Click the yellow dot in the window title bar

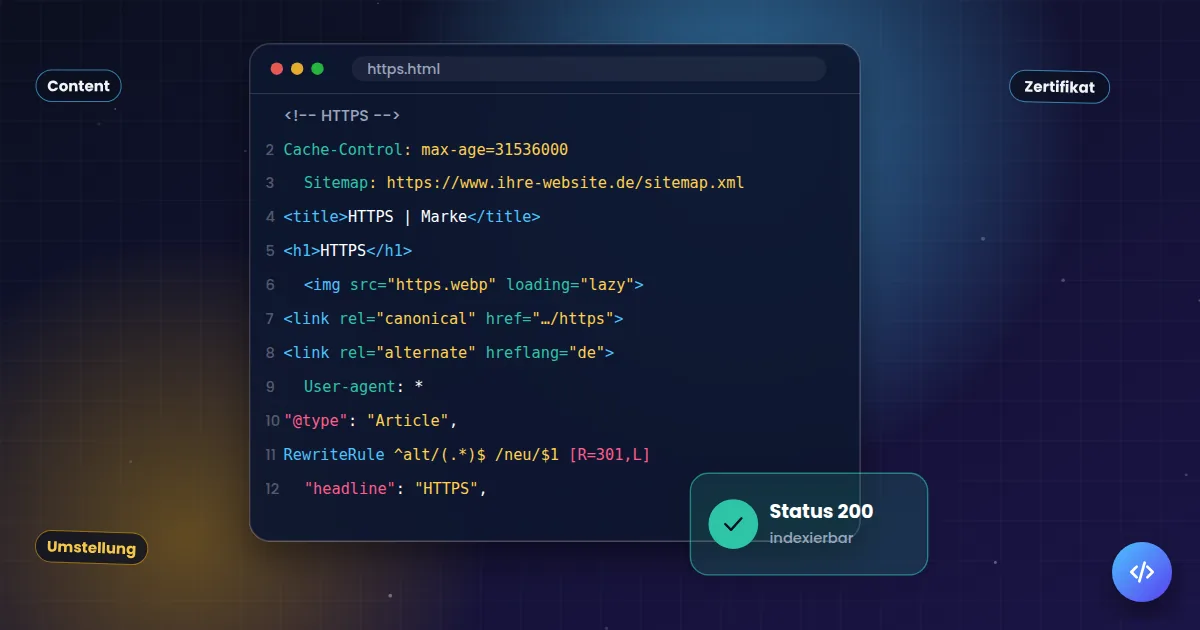click(x=297, y=69)
